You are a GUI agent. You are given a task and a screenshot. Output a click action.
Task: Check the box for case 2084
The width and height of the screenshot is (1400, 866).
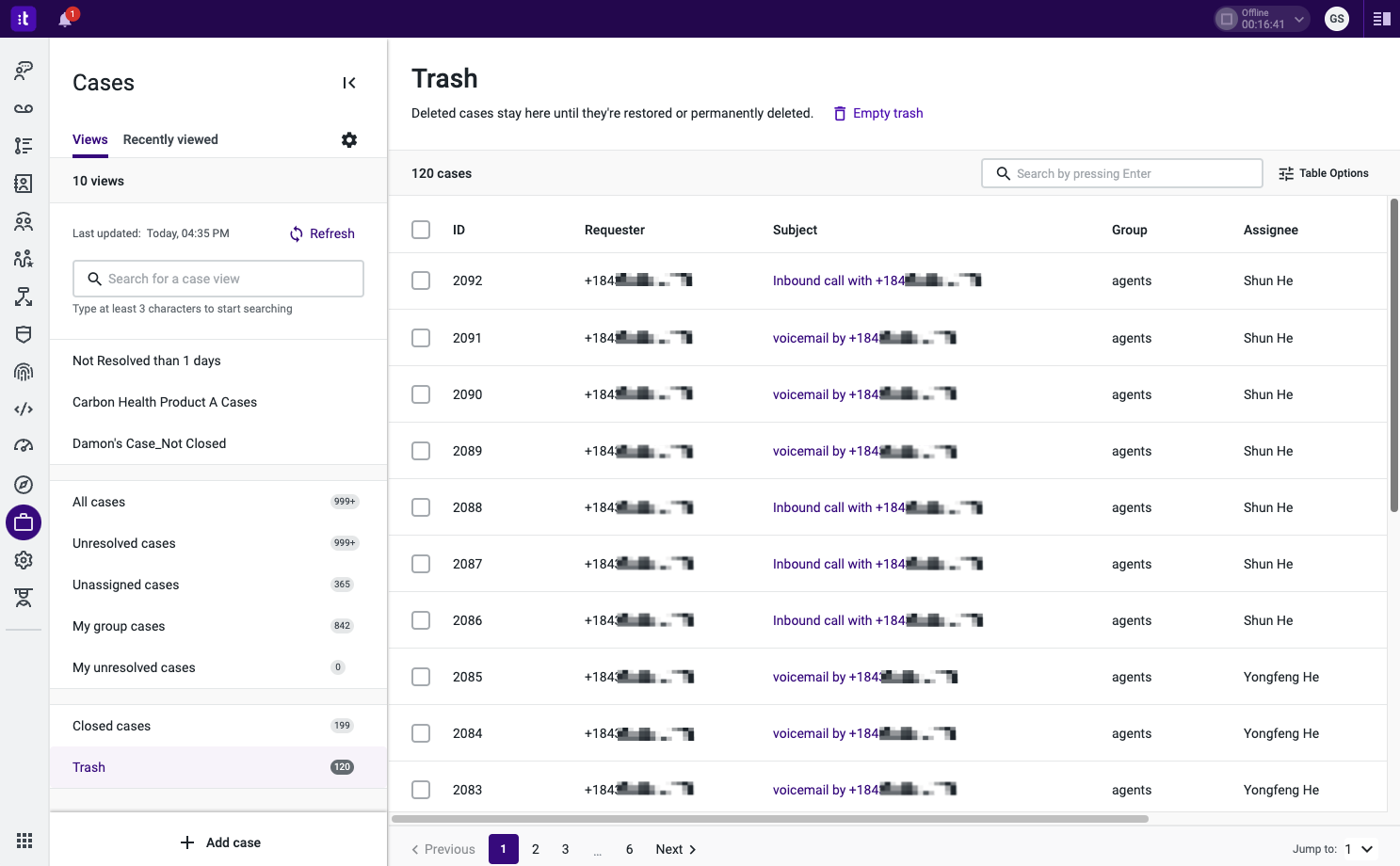pos(421,733)
